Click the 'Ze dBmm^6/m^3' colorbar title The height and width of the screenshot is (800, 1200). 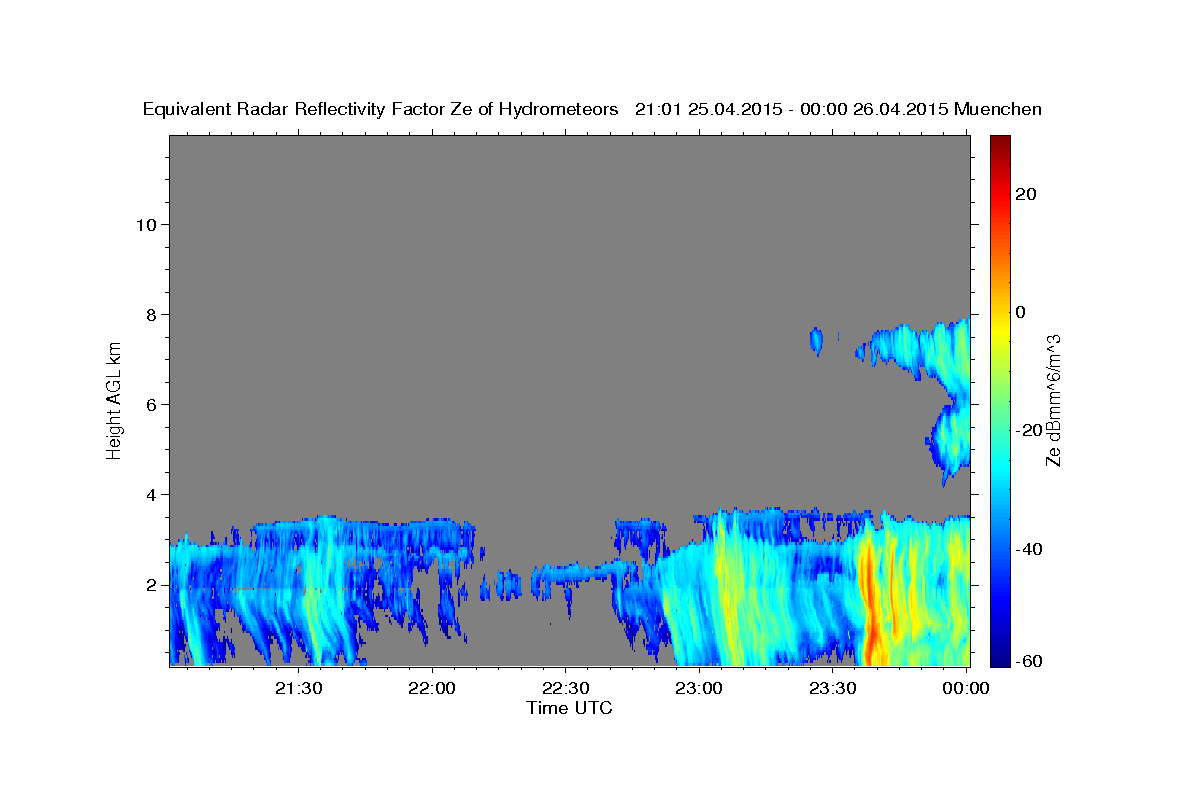click(1053, 400)
